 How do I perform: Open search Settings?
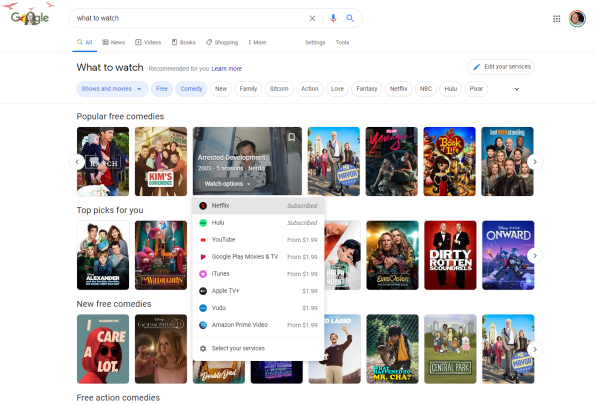click(x=315, y=43)
